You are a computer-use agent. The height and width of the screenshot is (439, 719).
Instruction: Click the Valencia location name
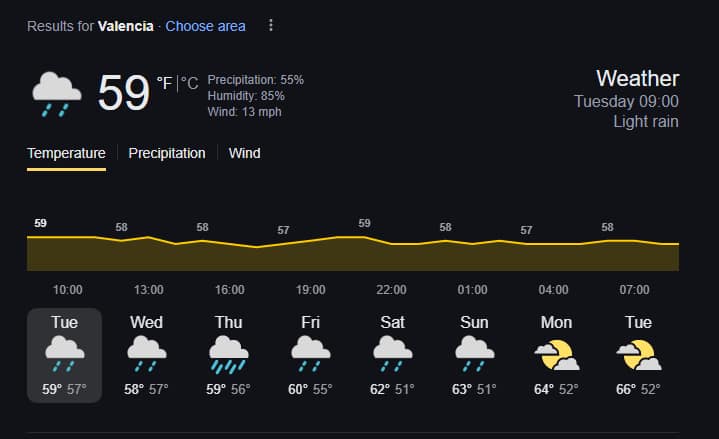tap(125, 26)
